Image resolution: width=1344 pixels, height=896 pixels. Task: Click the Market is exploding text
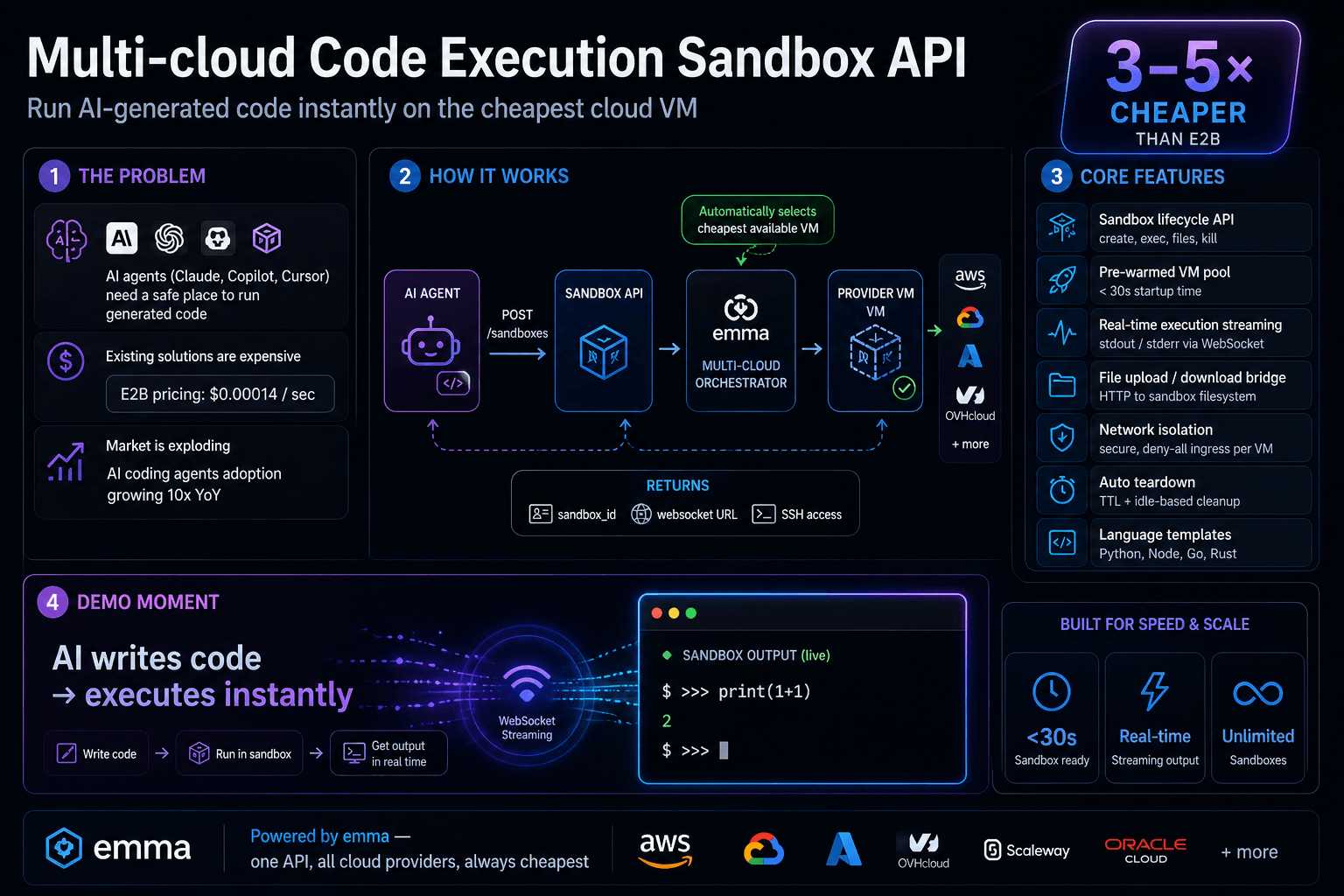click(168, 445)
